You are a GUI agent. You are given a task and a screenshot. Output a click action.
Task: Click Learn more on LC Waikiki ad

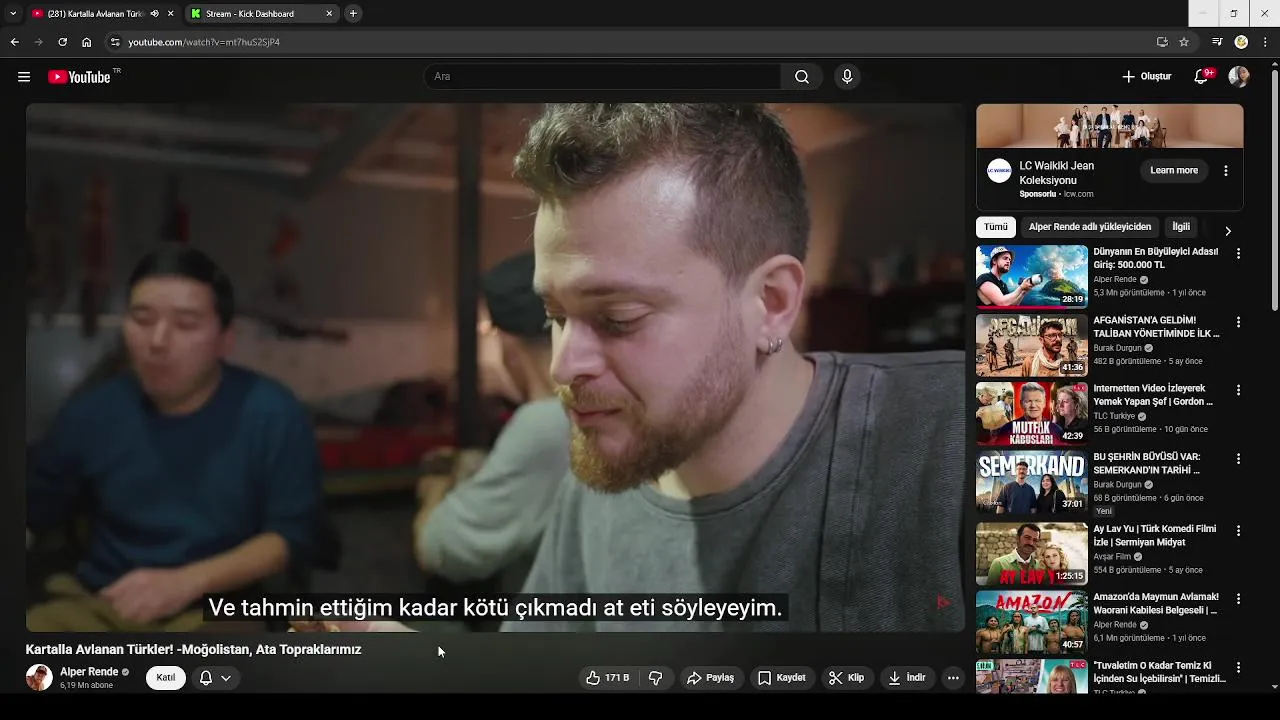pyautogui.click(x=1174, y=170)
